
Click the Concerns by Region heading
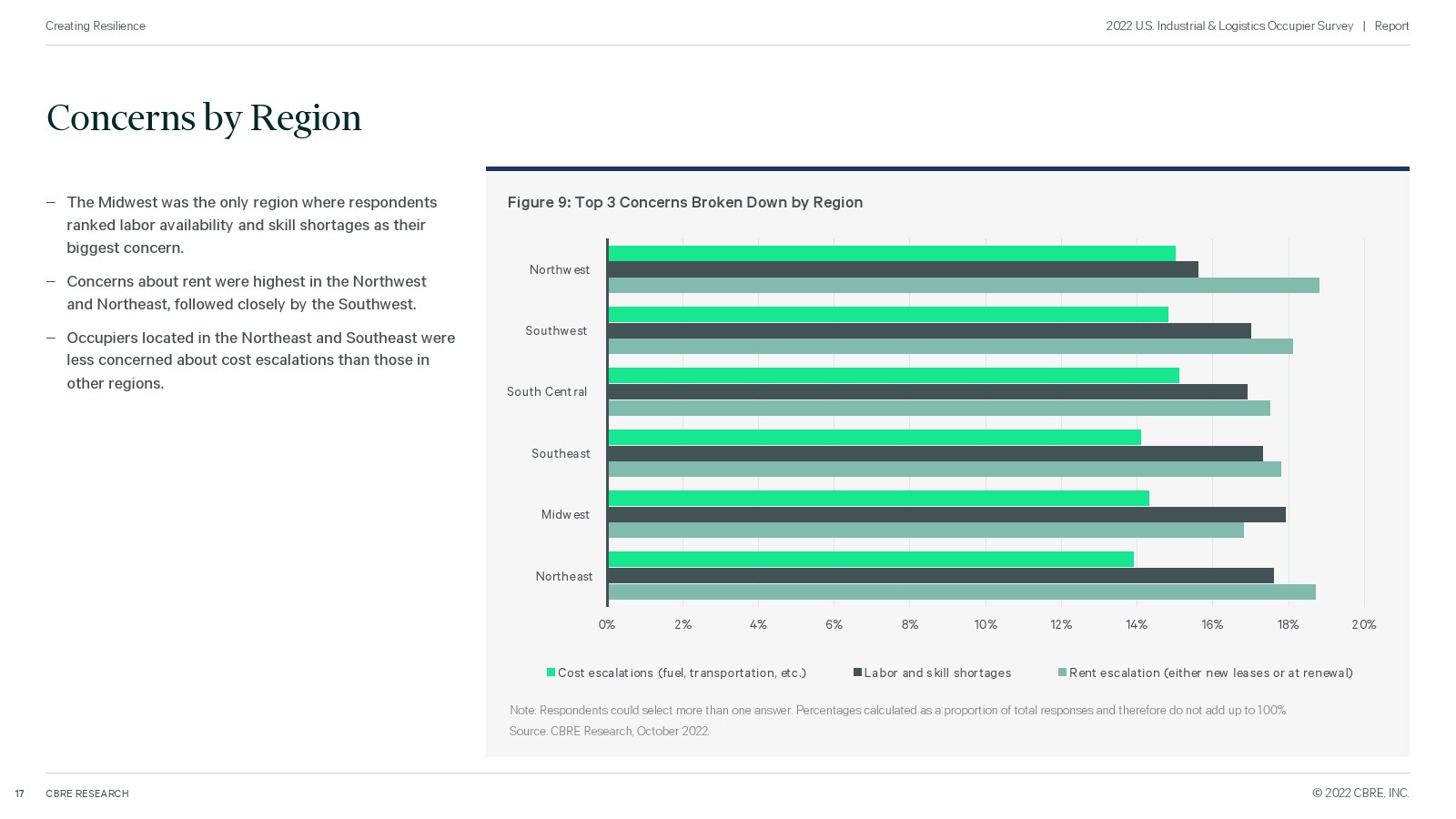pos(204,118)
